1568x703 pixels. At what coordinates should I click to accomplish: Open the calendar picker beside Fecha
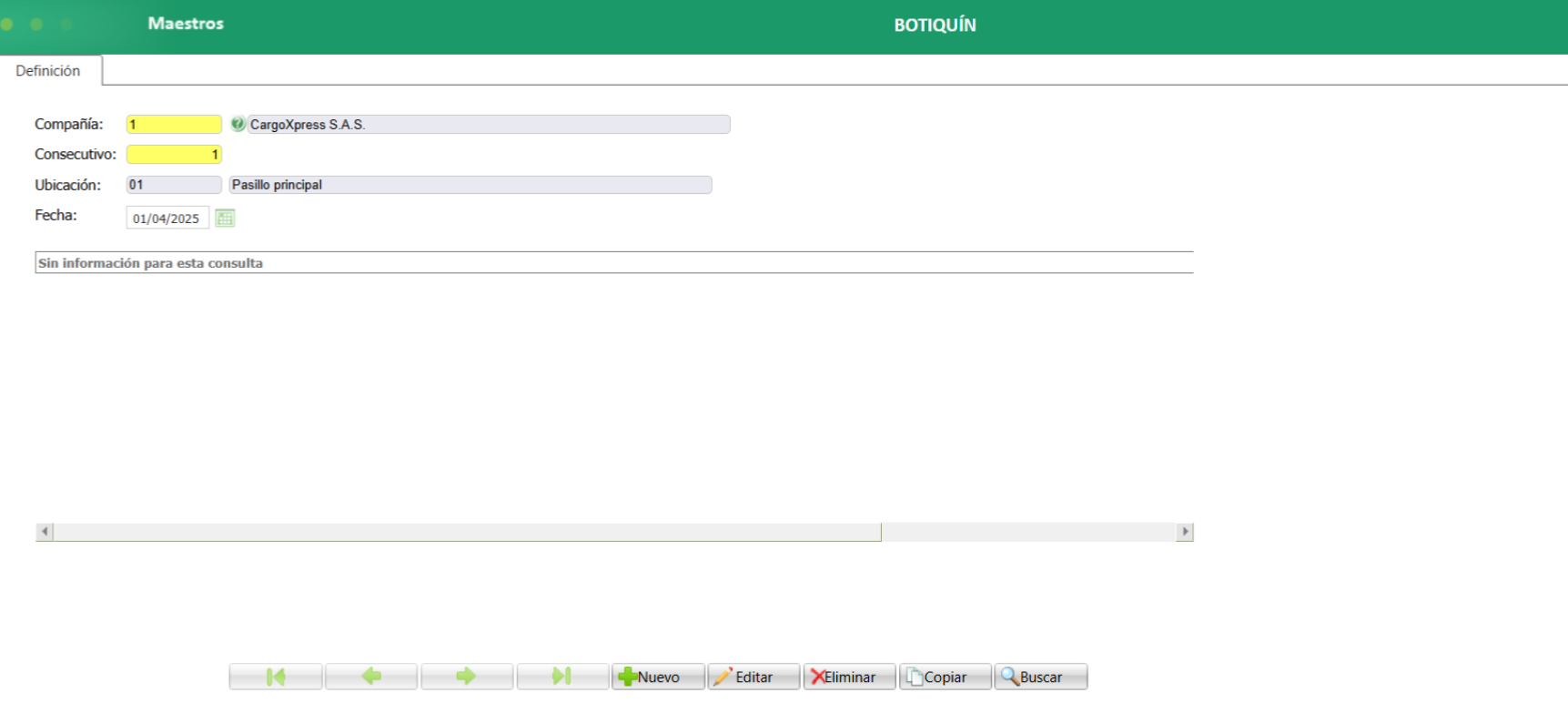click(x=225, y=219)
